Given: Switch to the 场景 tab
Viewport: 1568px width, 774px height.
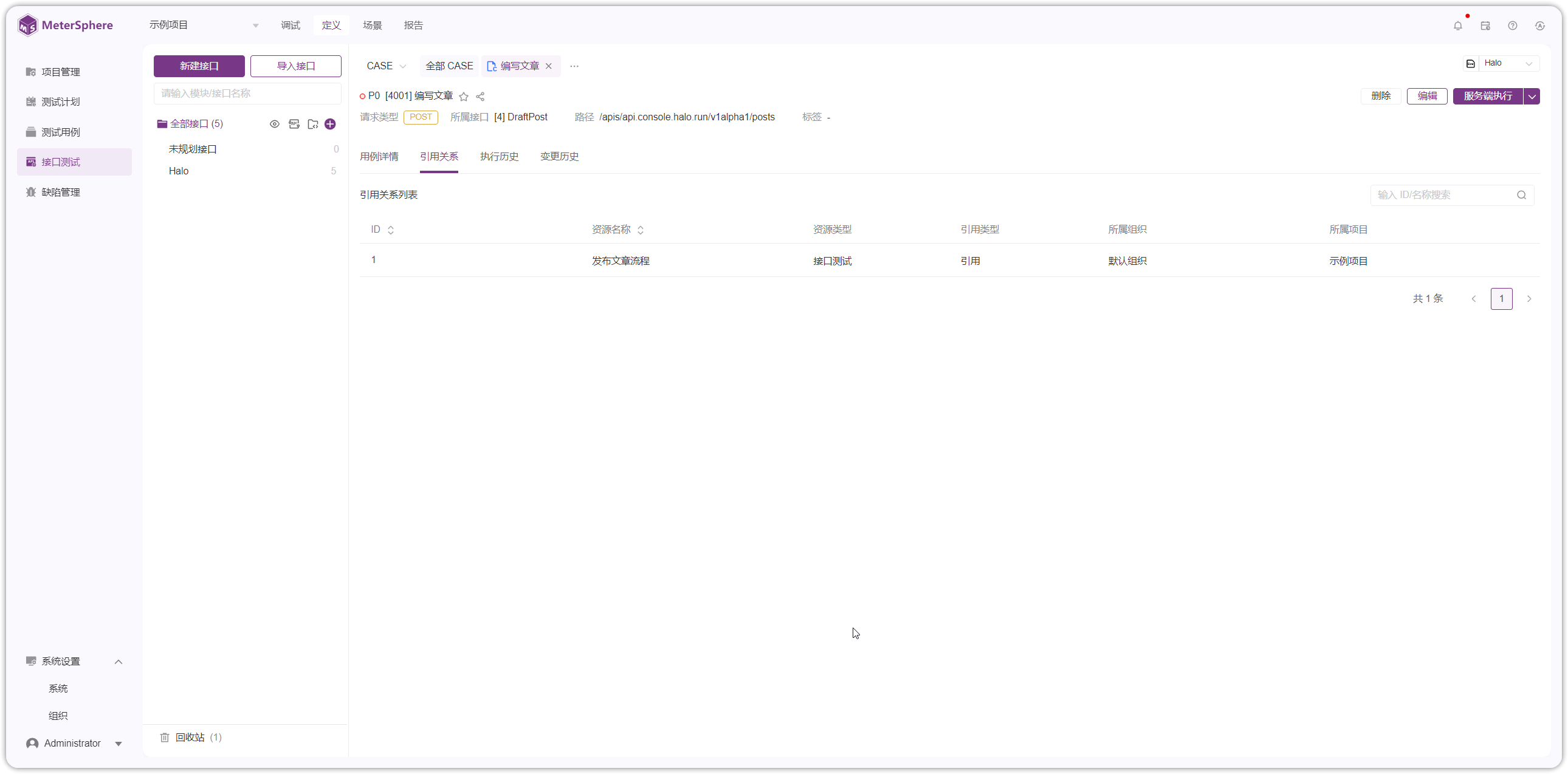Looking at the screenshot, I should [373, 25].
